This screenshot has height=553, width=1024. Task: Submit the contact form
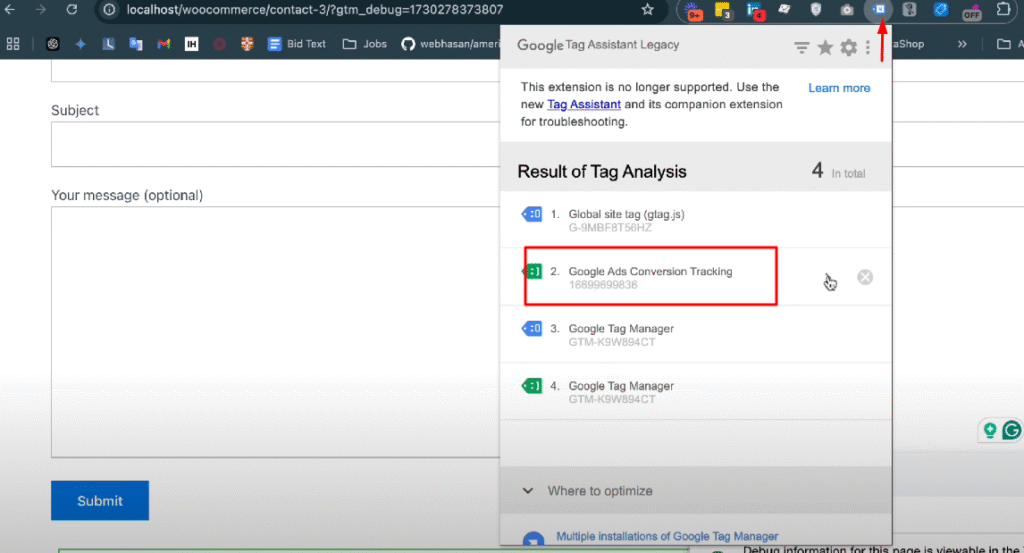coord(100,501)
